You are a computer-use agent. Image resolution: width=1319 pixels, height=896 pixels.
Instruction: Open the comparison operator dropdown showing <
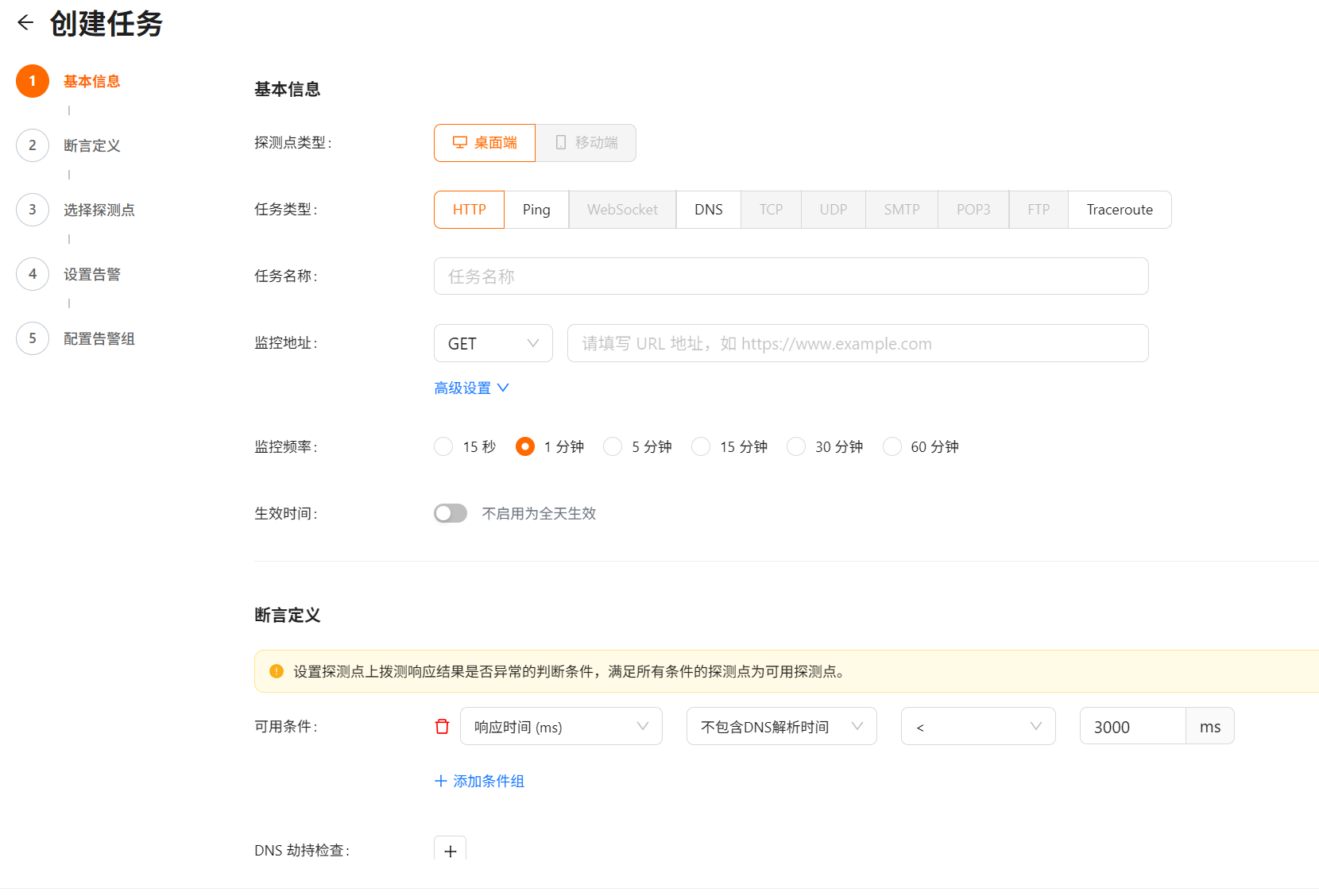(978, 726)
